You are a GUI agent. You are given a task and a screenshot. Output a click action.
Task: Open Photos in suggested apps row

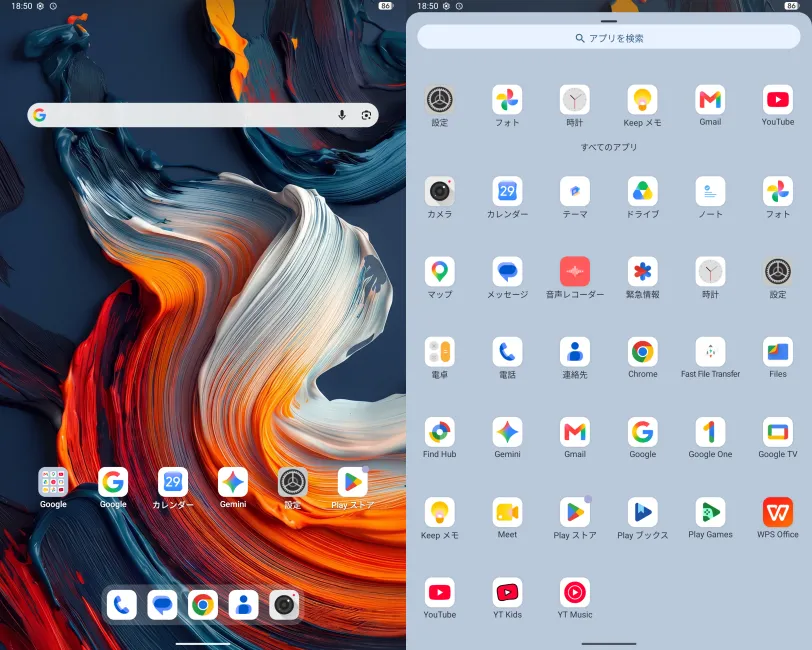pos(507,99)
